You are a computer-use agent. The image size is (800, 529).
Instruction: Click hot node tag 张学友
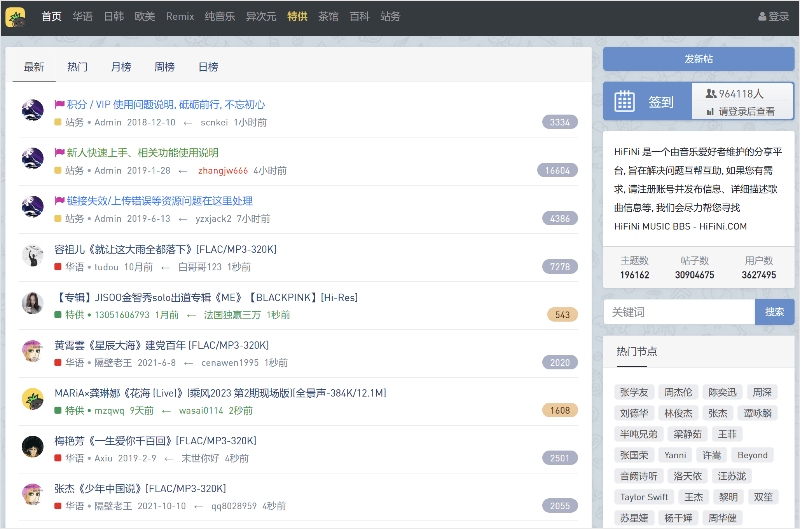pyautogui.click(x=634, y=392)
